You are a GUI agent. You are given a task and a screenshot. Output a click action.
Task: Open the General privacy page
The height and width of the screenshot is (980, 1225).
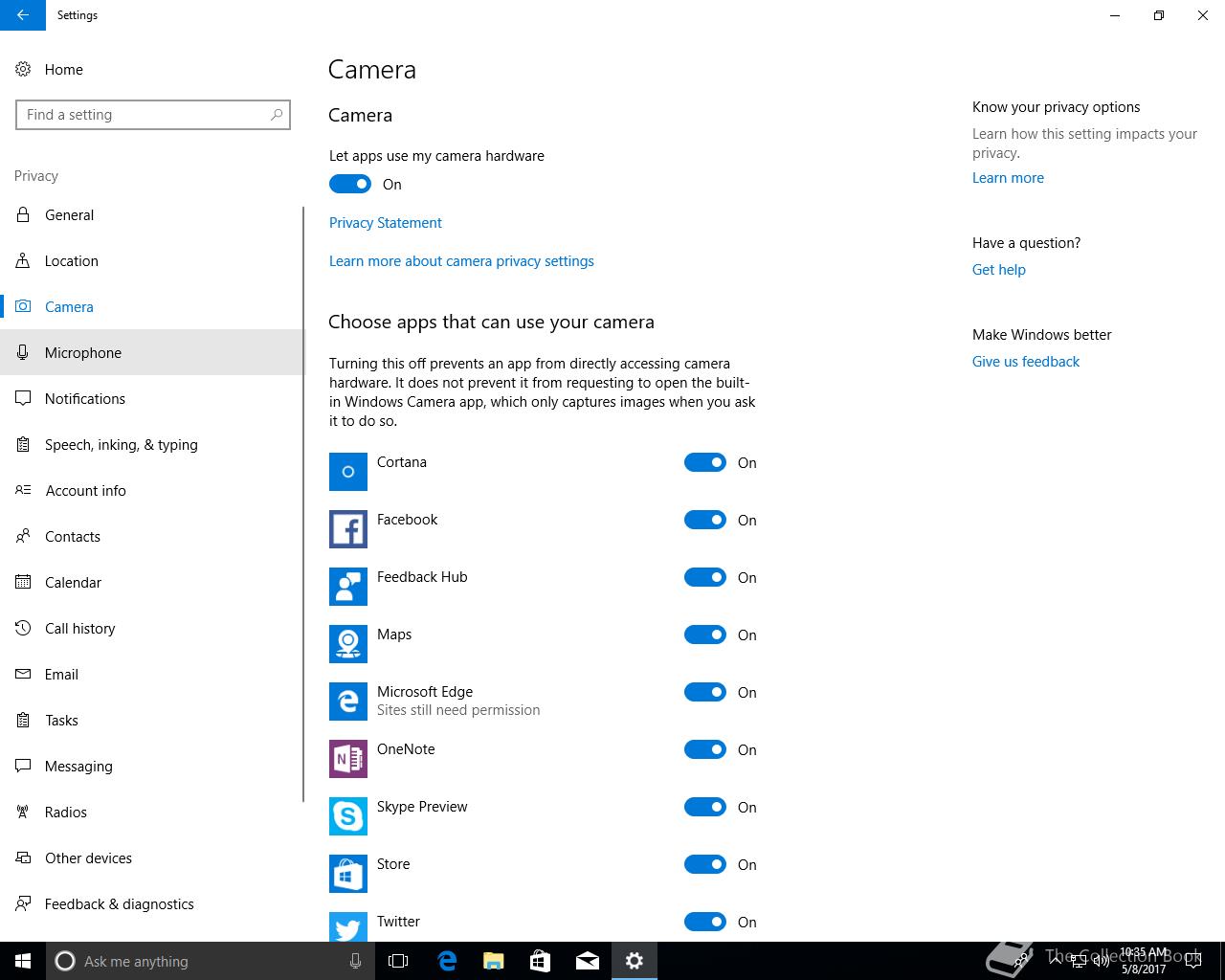click(151, 214)
